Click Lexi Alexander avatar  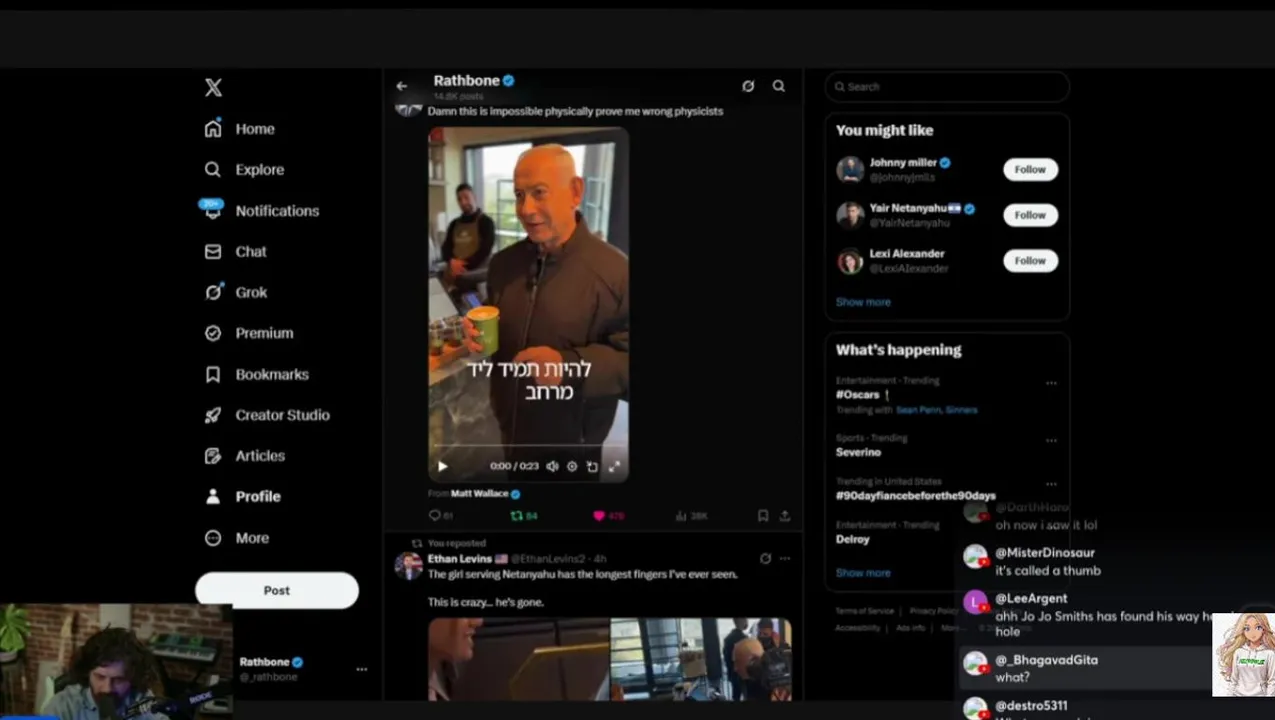click(x=850, y=261)
